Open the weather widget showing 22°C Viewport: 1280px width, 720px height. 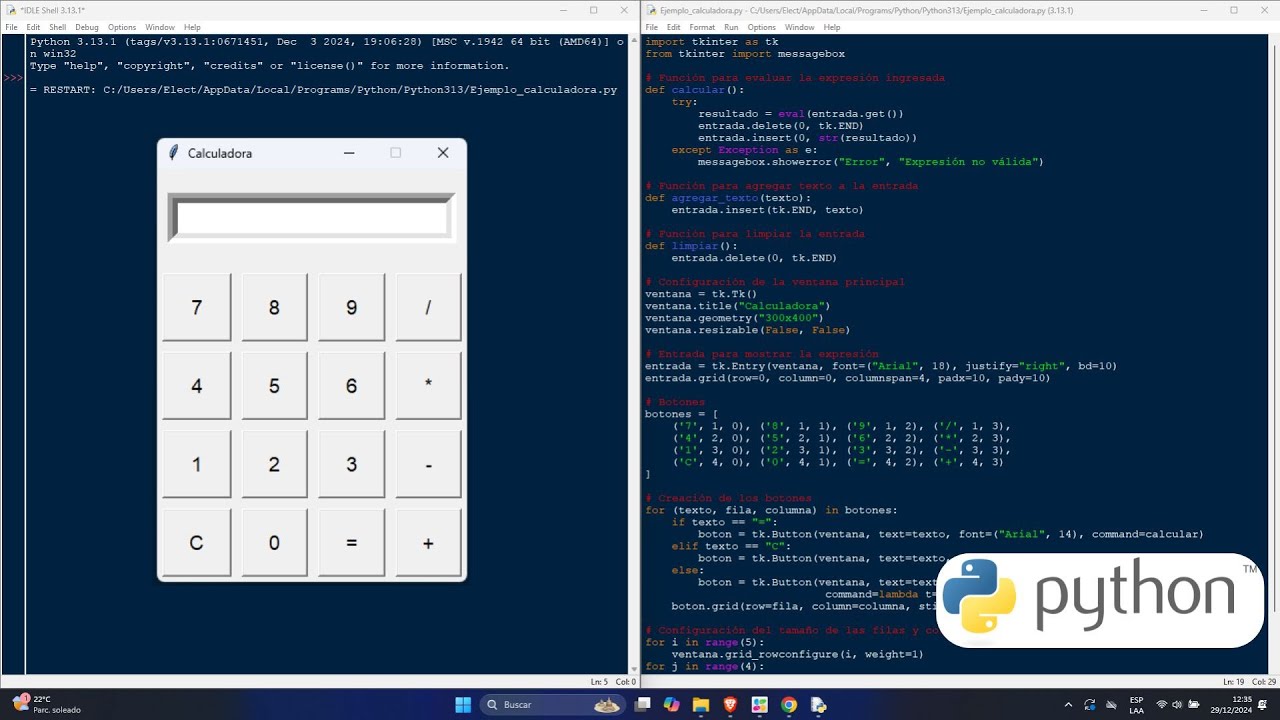click(x=46, y=705)
